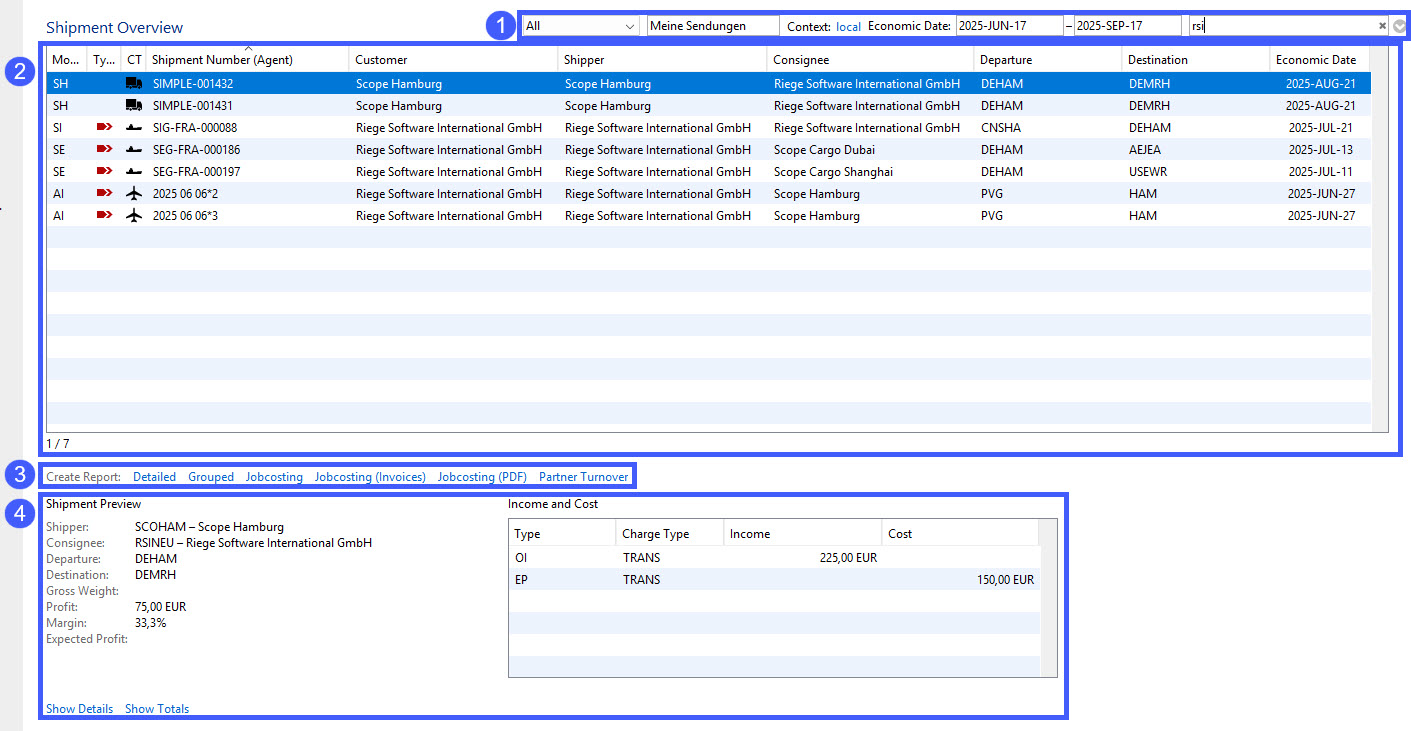The height and width of the screenshot is (731, 1411).
Task: Click the Show Details link
Action: click(x=79, y=709)
